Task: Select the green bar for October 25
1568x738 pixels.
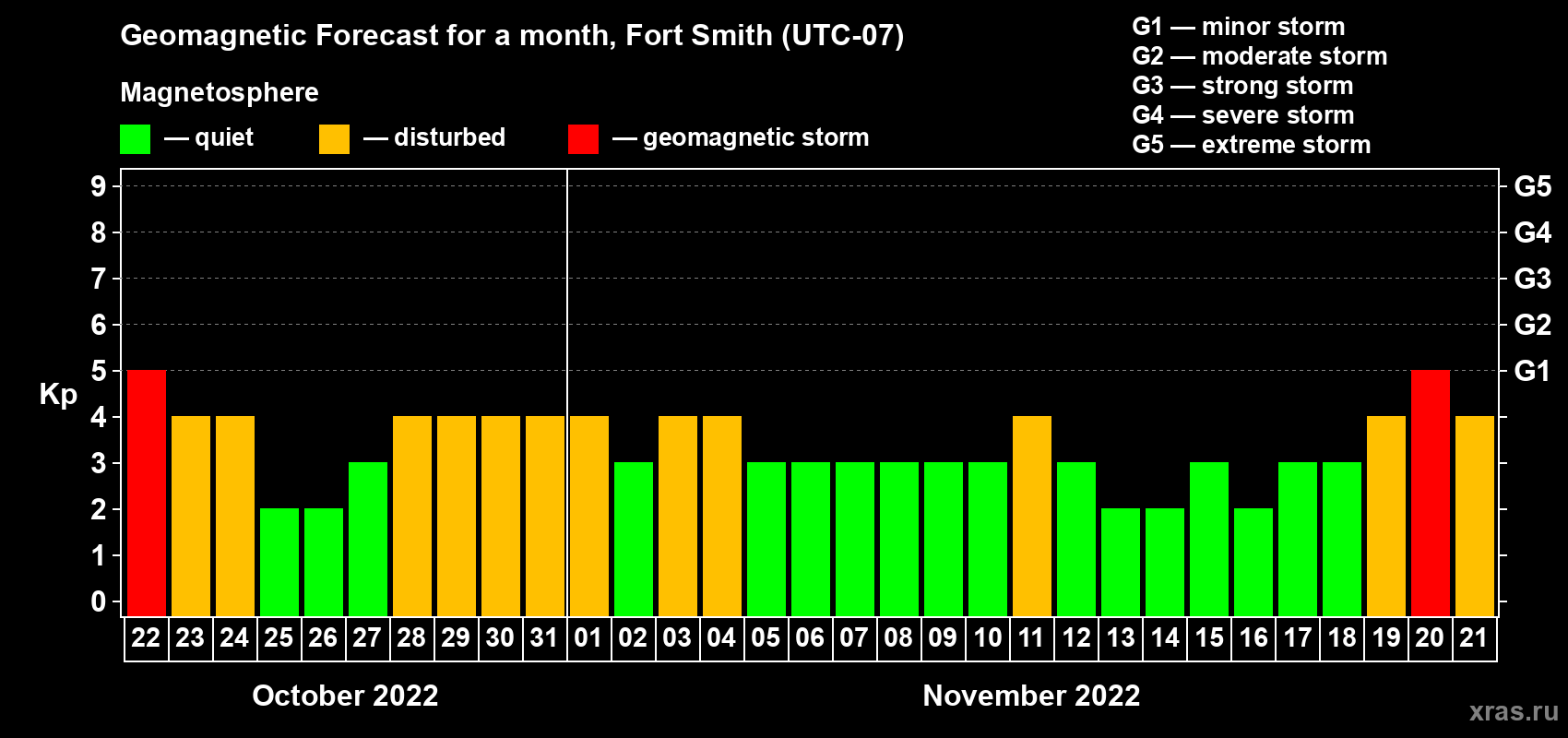Action: pos(279,562)
